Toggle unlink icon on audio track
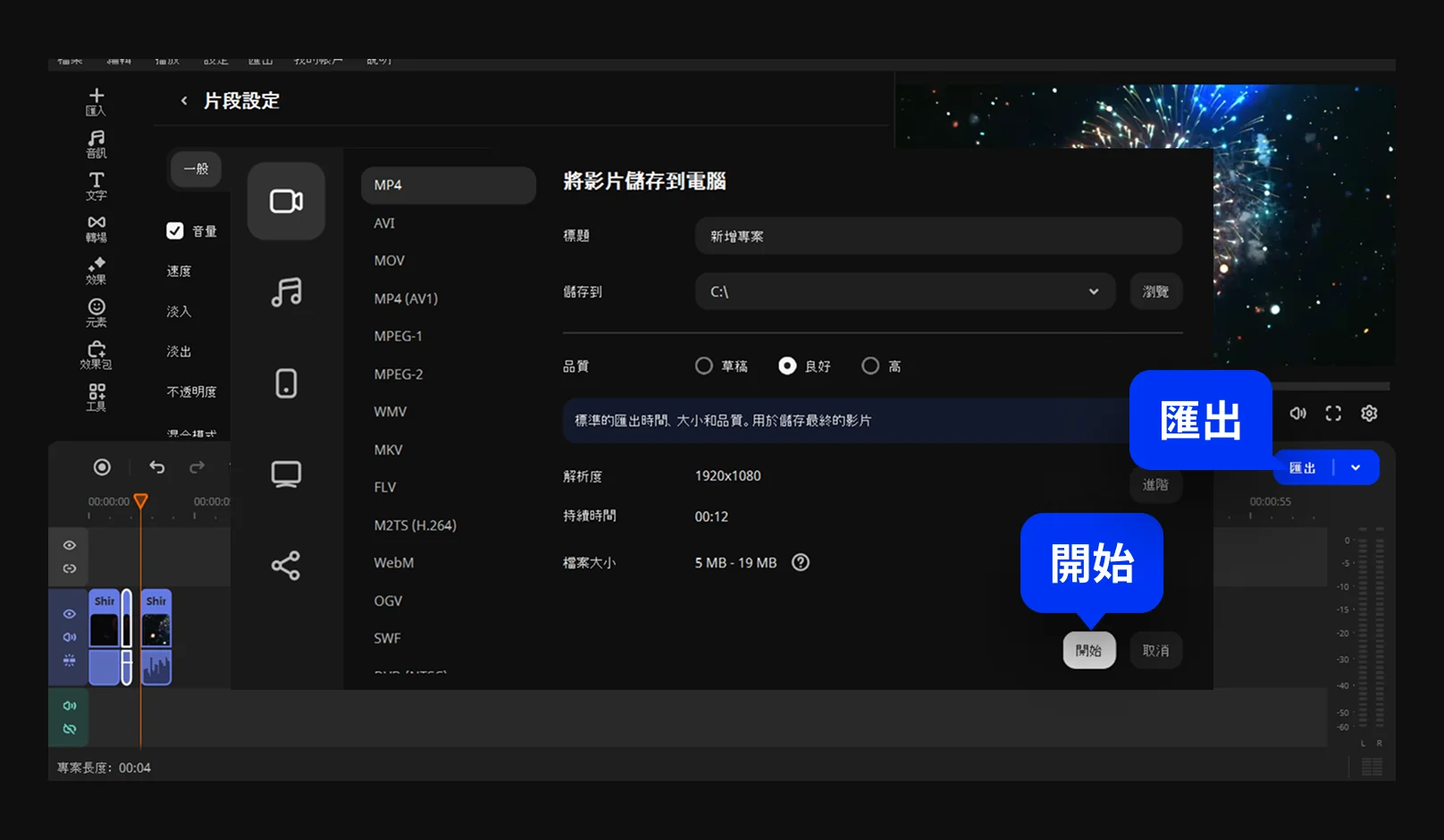 pyautogui.click(x=70, y=729)
